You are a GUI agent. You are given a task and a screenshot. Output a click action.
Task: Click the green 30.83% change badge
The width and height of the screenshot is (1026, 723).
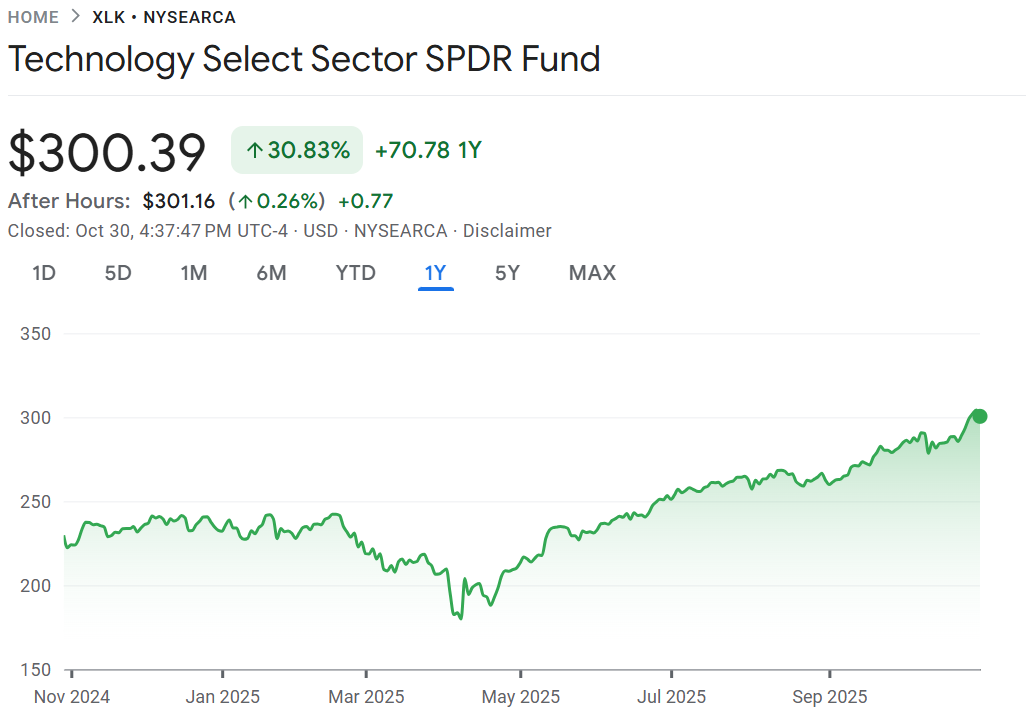pyautogui.click(x=297, y=150)
